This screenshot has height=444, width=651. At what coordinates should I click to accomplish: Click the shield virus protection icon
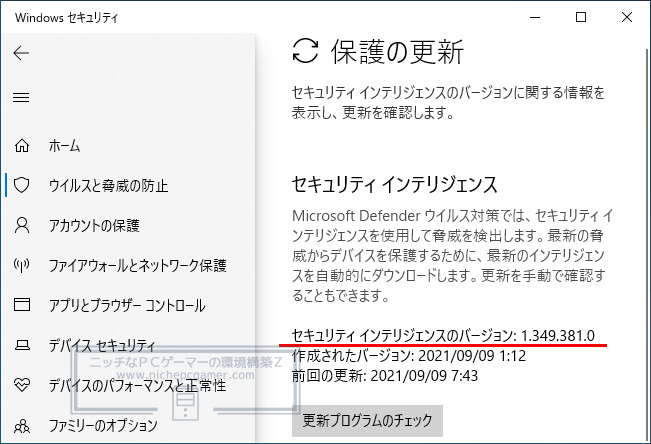click(22, 185)
